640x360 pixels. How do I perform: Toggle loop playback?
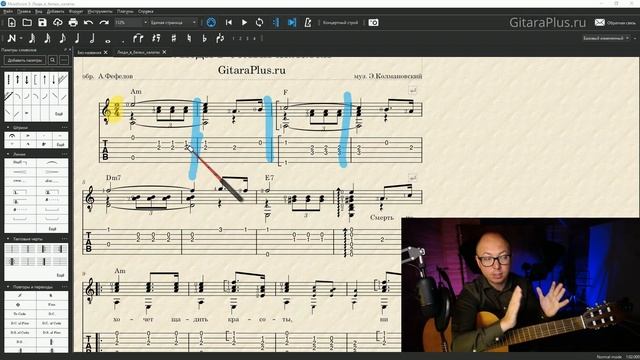coord(260,22)
